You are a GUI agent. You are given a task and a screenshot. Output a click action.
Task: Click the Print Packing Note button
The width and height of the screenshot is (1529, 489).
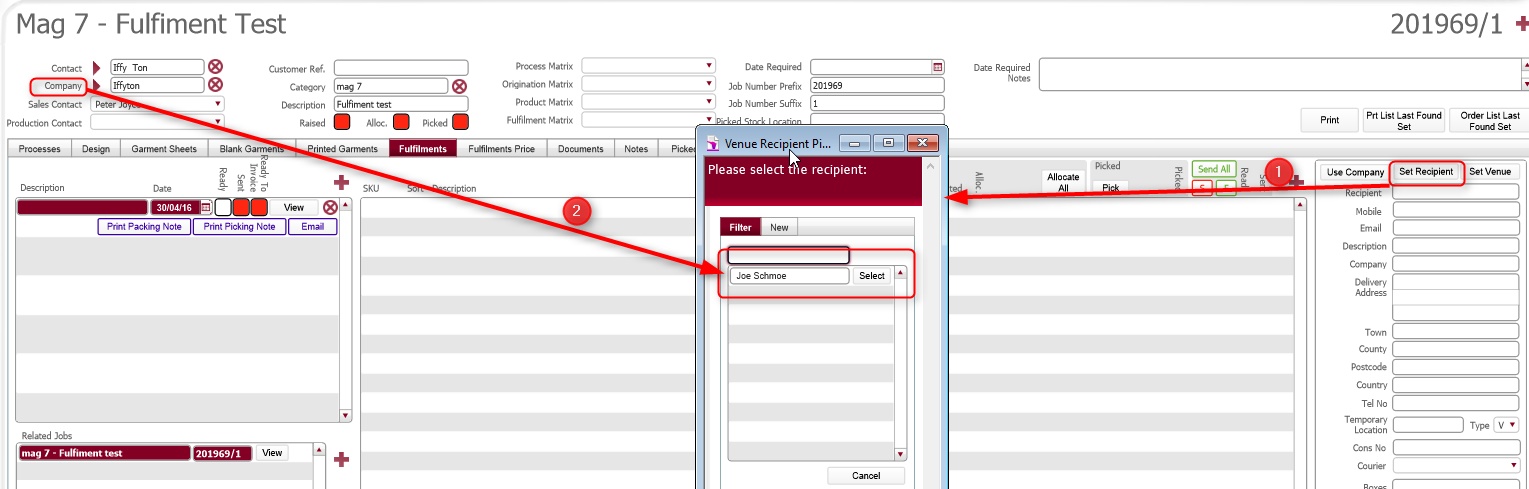pos(144,226)
